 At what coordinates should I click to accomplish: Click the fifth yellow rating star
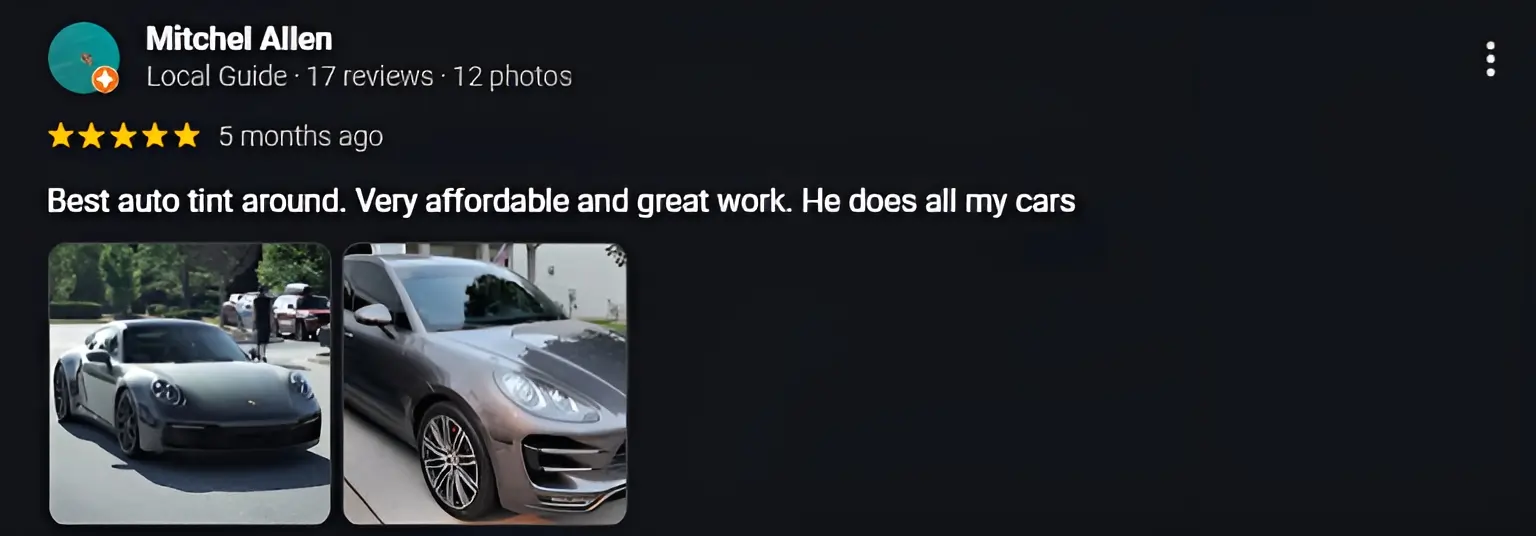point(187,136)
